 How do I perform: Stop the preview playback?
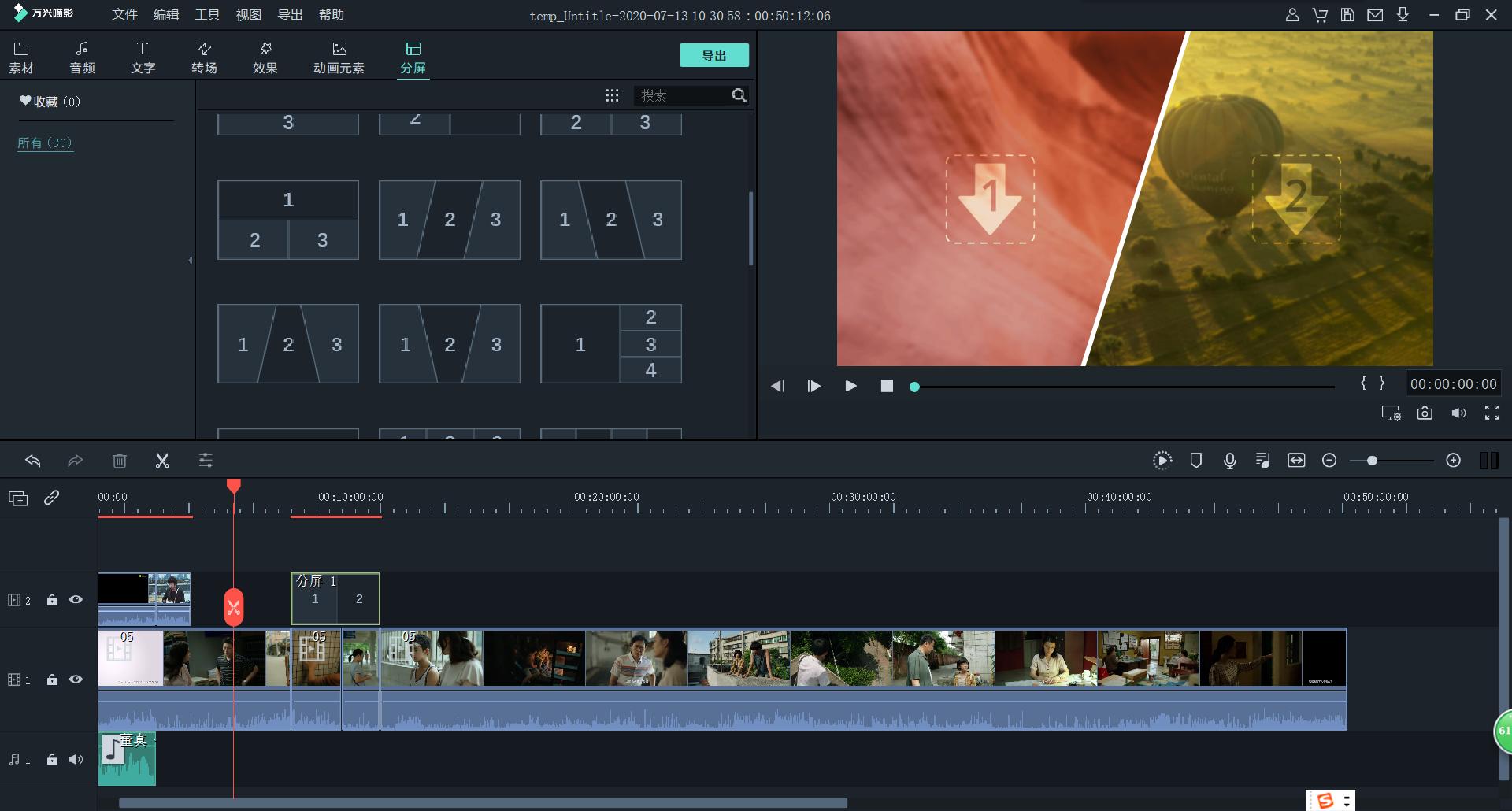click(x=887, y=386)
